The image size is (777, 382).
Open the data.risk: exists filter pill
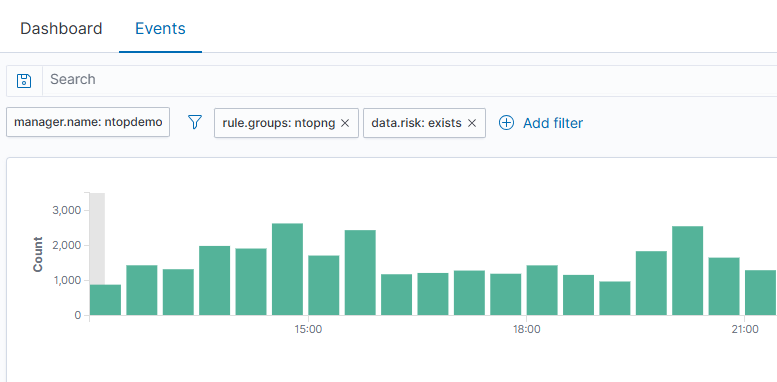point(416,123)
